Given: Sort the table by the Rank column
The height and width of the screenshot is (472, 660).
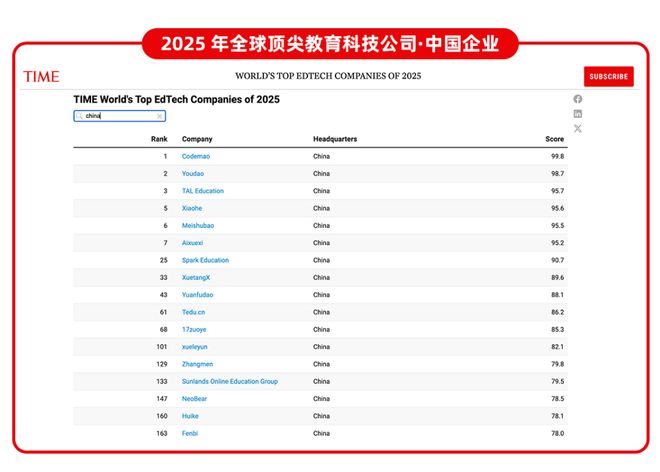Looking at the screenshot, I should (x=159, y=139).
